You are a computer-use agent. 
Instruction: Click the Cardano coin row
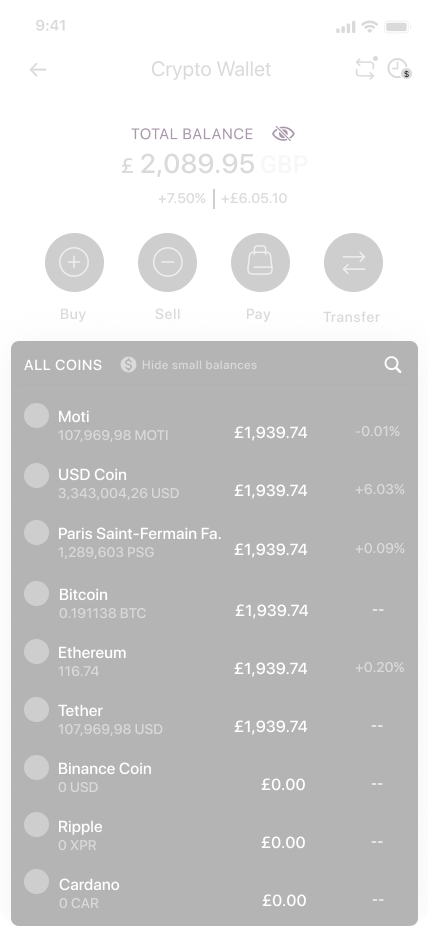[x=214, y=893]
